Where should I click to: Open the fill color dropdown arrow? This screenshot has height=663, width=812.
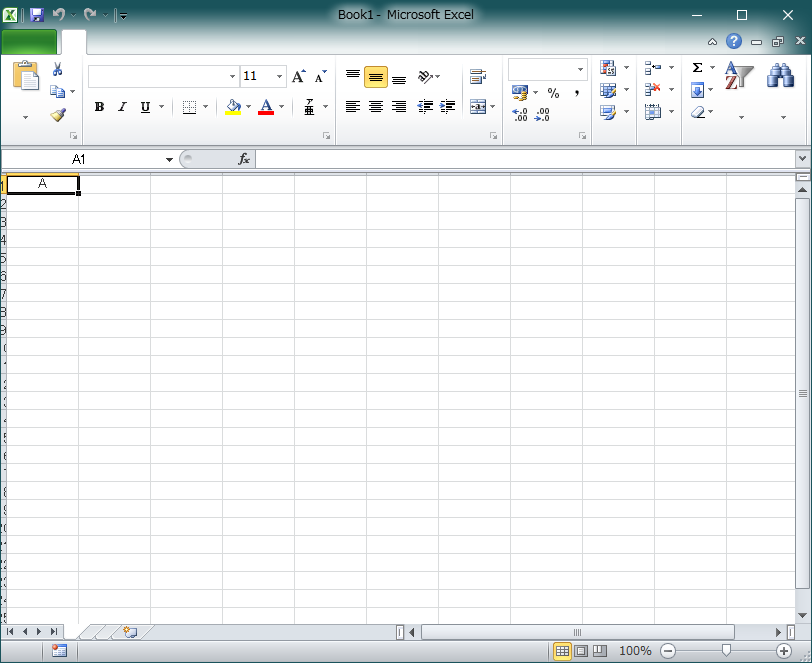click(x=249, y=107)
